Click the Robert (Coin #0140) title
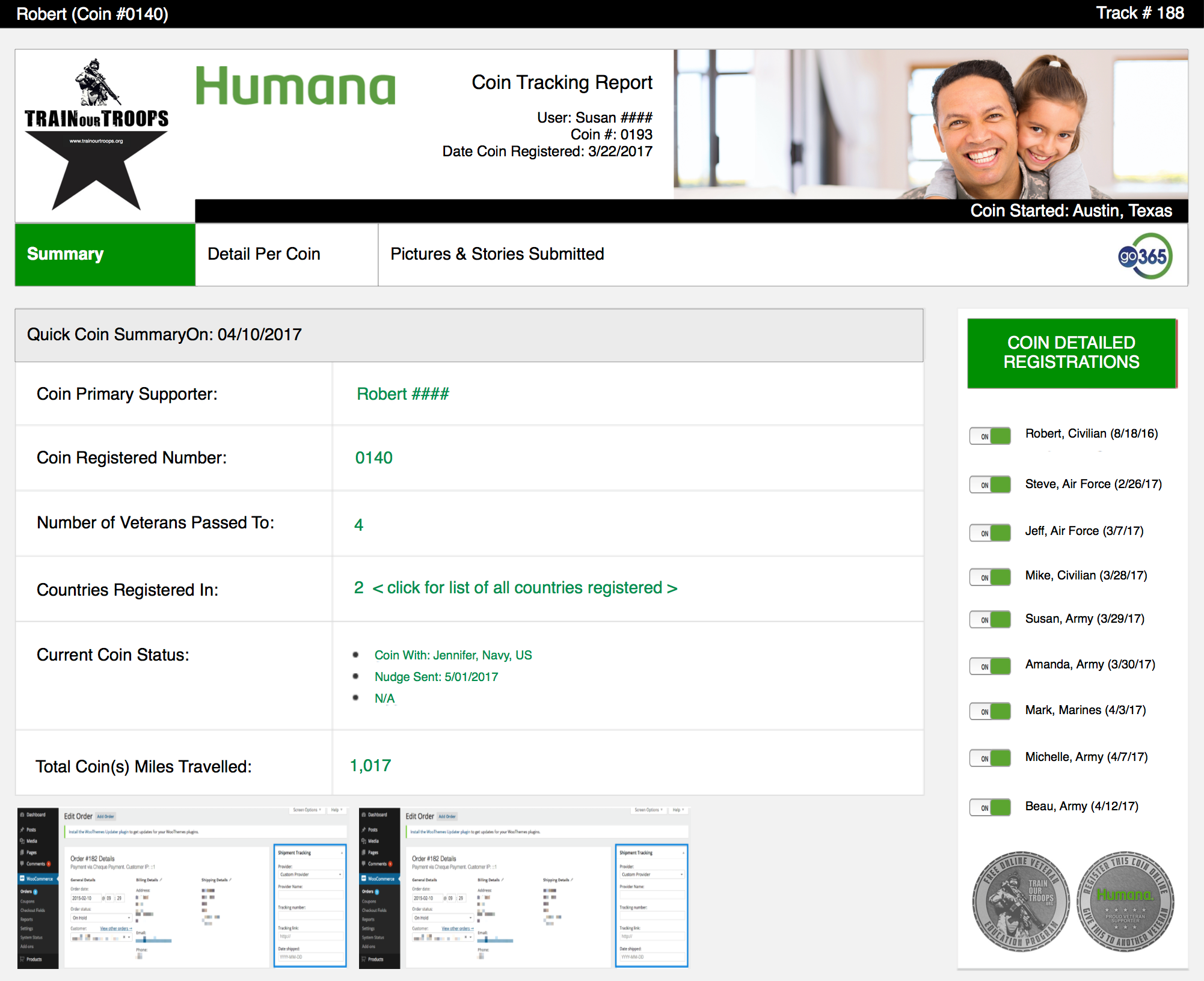Screen dimensions: 1204x981 tap(93, 14)
